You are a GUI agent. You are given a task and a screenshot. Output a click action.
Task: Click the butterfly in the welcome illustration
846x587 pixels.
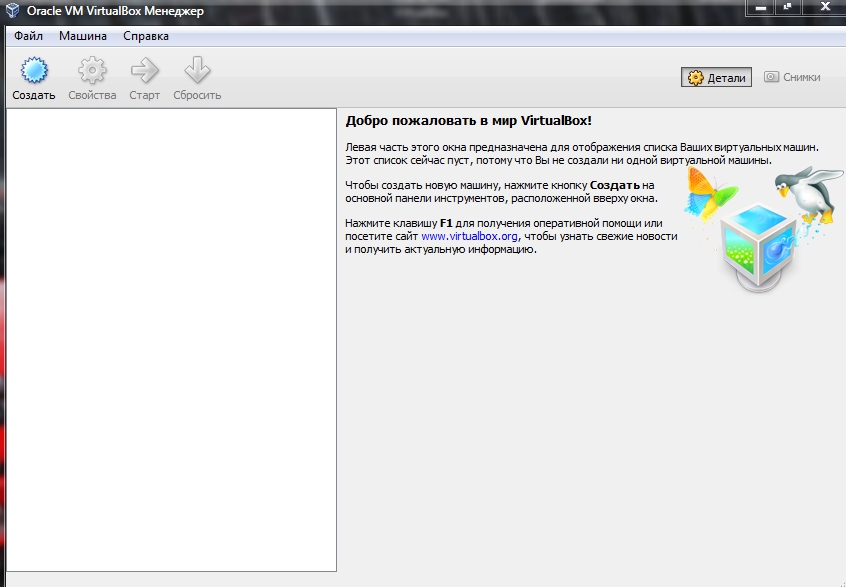point(708,192)
